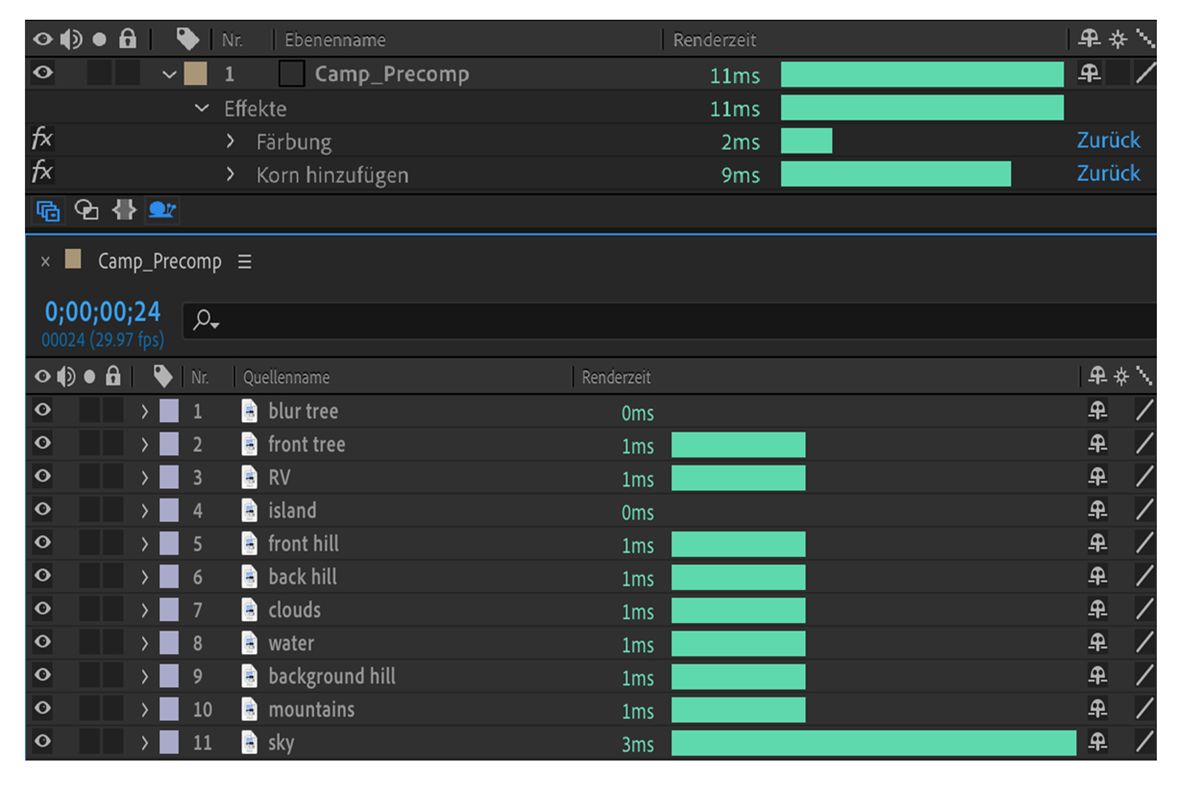This screenshot has width=1178, height=786.
Task: Click the fx icon beside Färbung effect
Action: pos(42,141)
